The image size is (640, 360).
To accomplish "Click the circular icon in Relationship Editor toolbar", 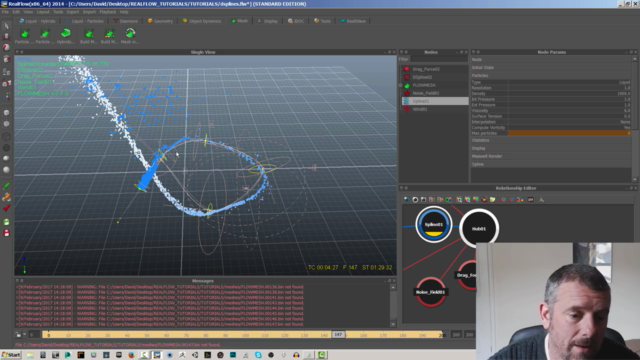I will coord(415,200).
